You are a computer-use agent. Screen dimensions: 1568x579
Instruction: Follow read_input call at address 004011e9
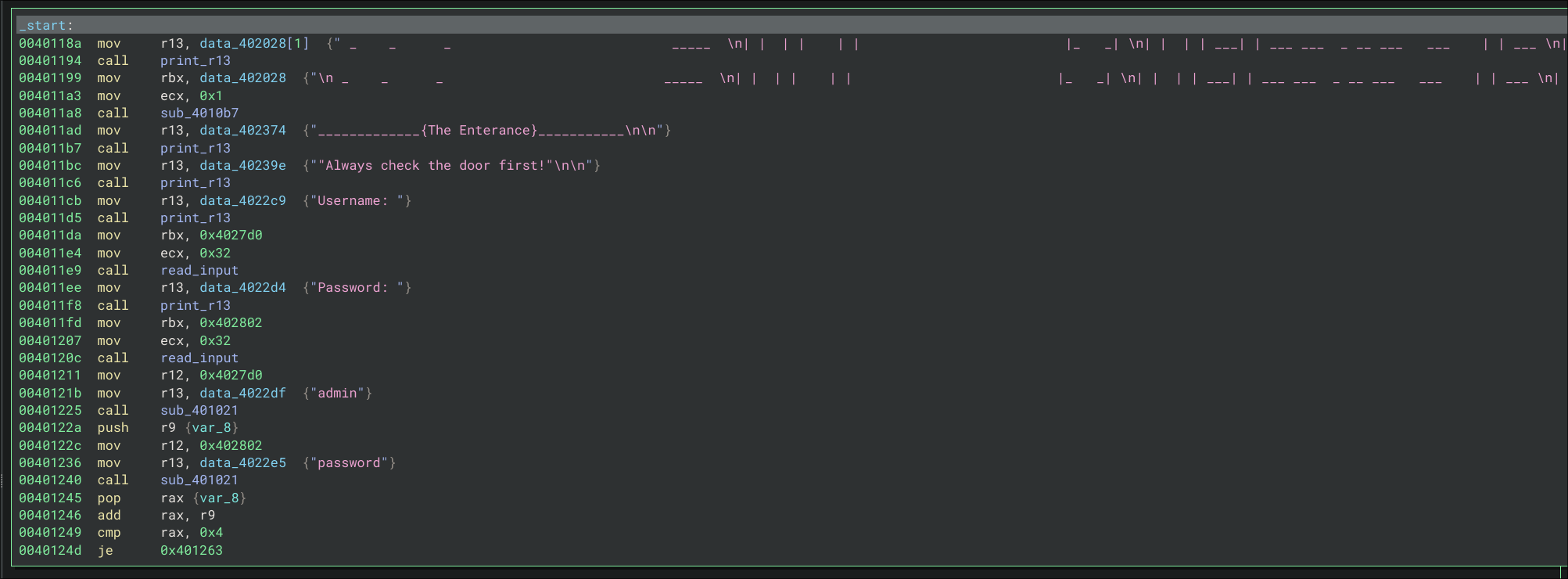pos(199,271)
